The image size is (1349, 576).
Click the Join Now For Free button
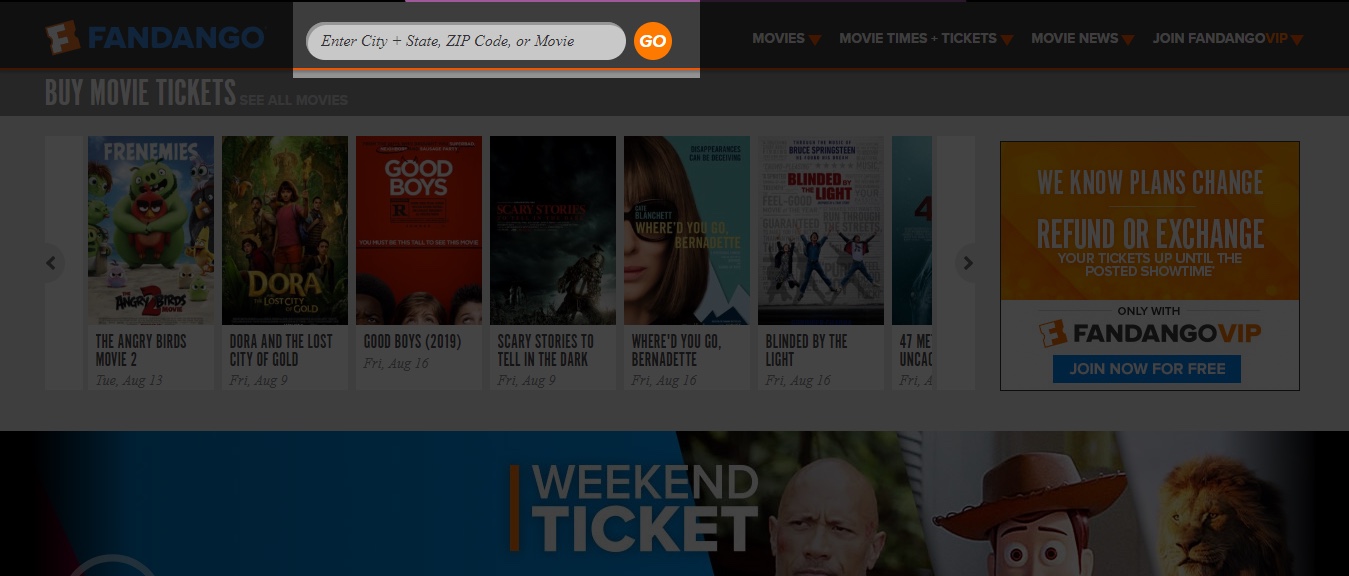pos(1147,368)
